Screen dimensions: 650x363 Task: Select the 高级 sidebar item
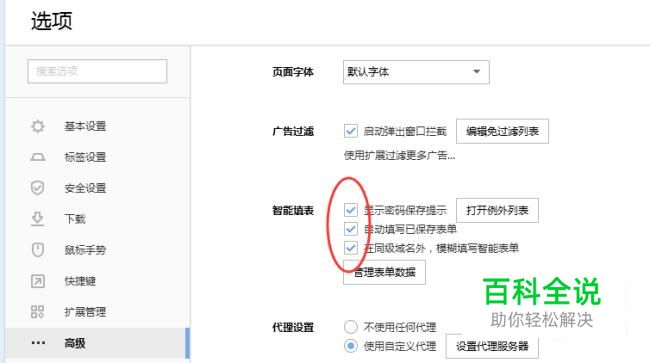pyautogui.click(x=97, y=343)
